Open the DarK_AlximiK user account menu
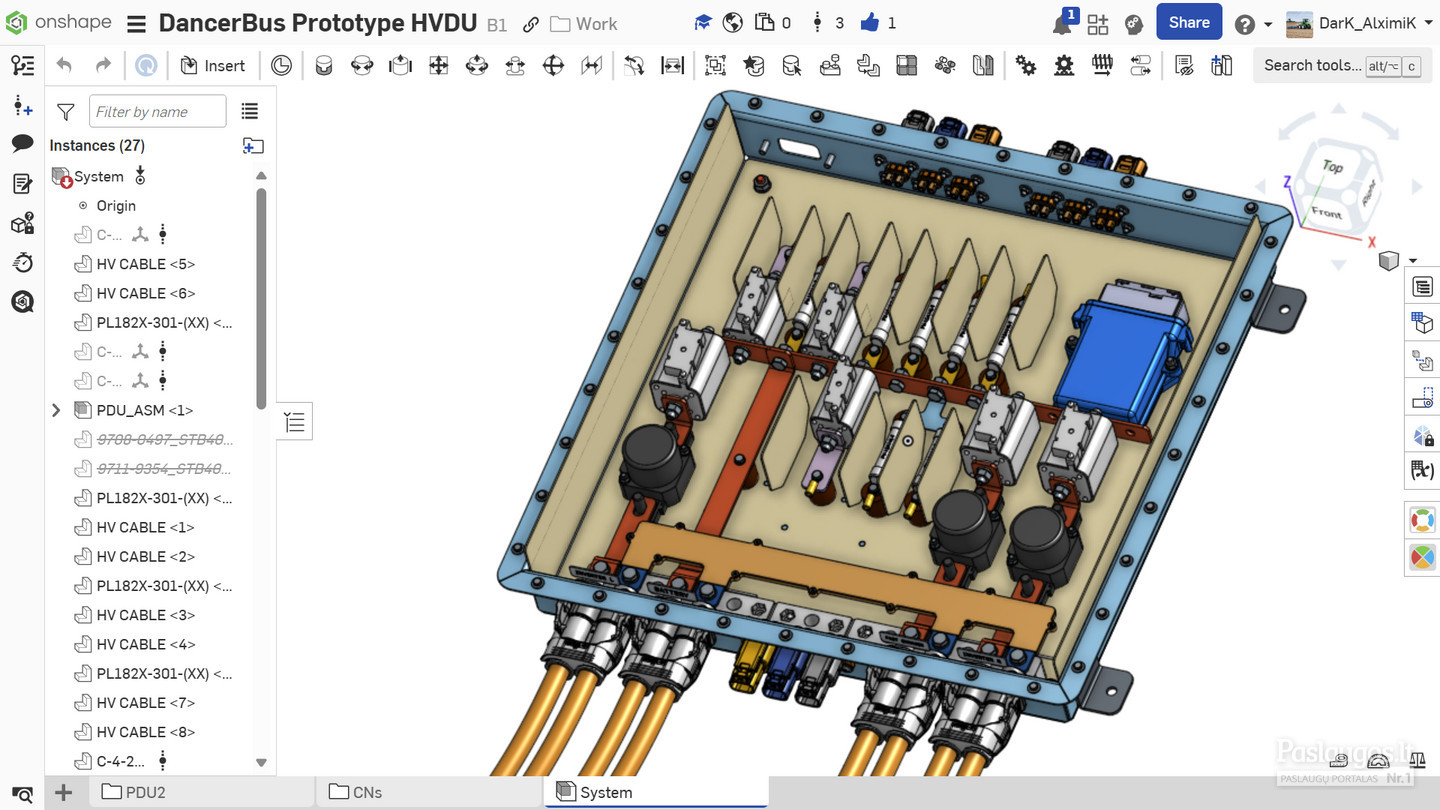1440x810 pixels. pos(1358,23)
